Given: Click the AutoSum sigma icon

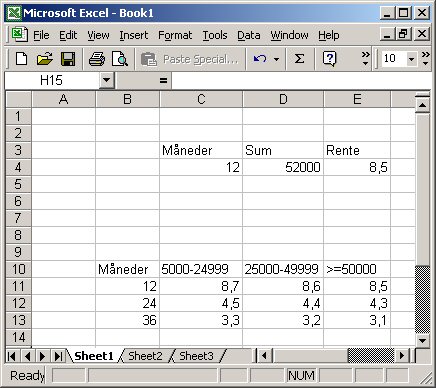Looking at the screenshot, I should 299,59.
